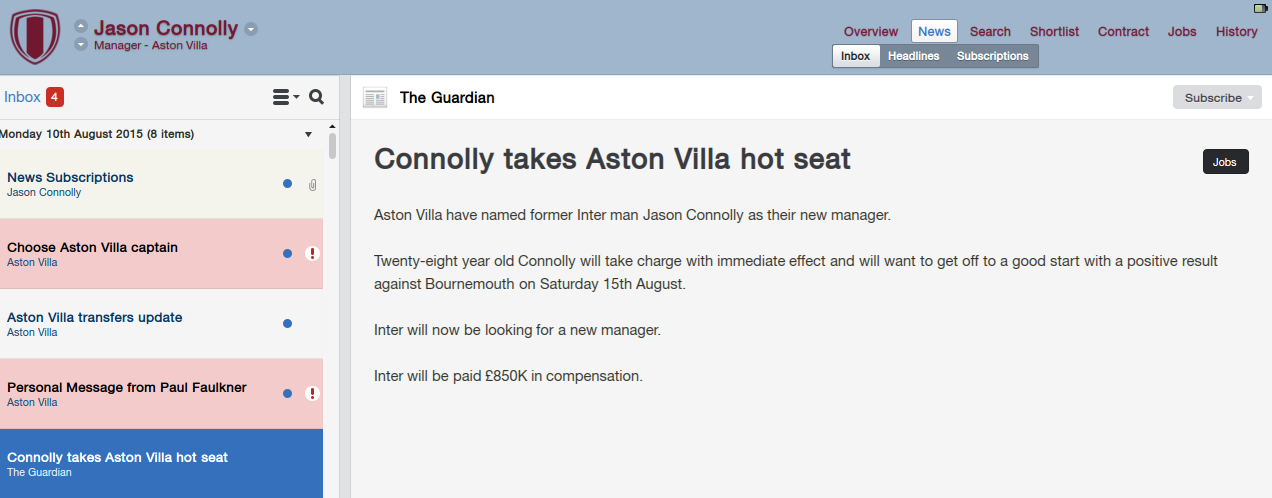This screenshot has width=1272, height=498.
Task: Open the Shortlist menu item
Action: click(x=1054, y=31)
